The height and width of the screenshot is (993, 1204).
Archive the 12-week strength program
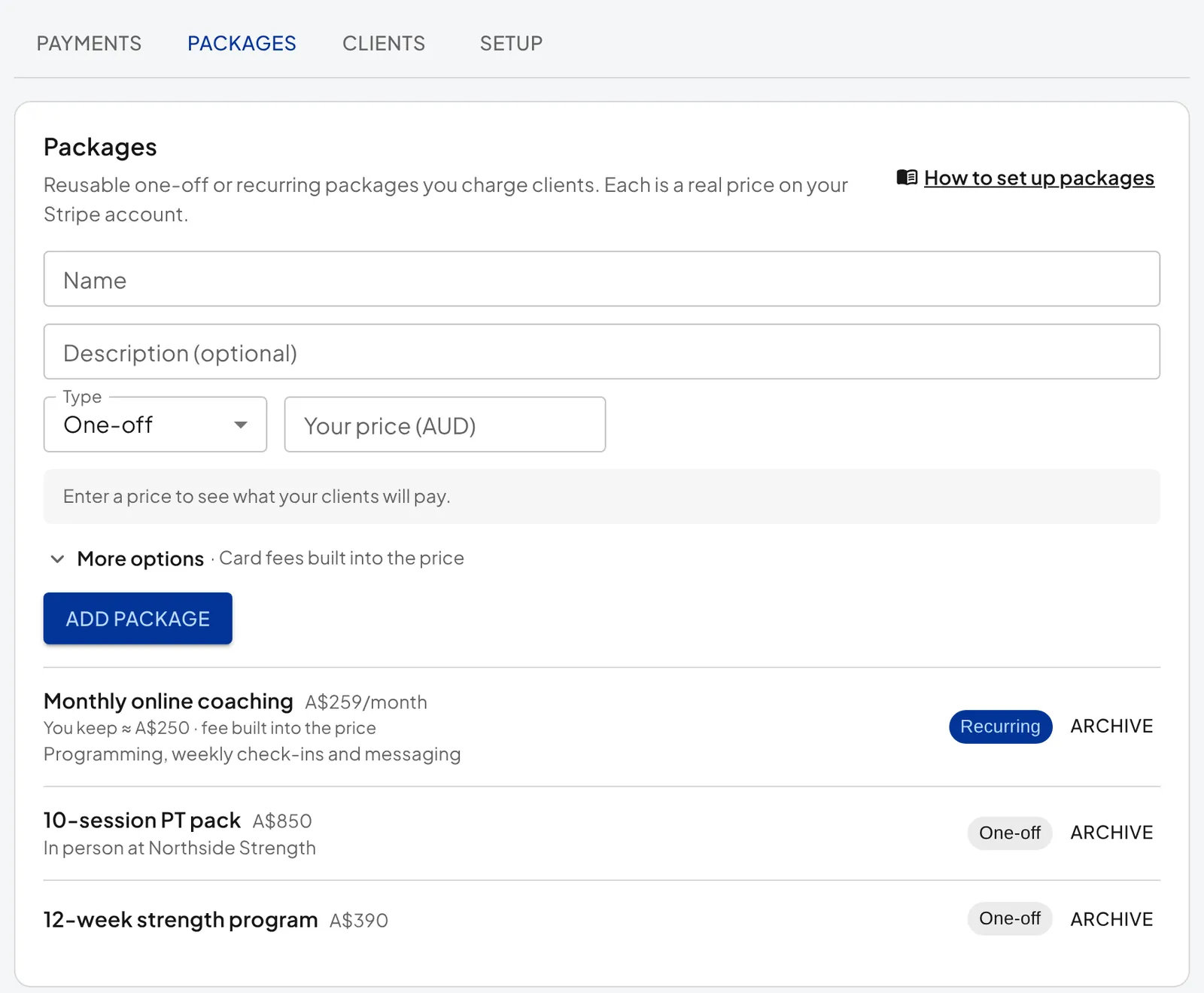coord(1111,919)
